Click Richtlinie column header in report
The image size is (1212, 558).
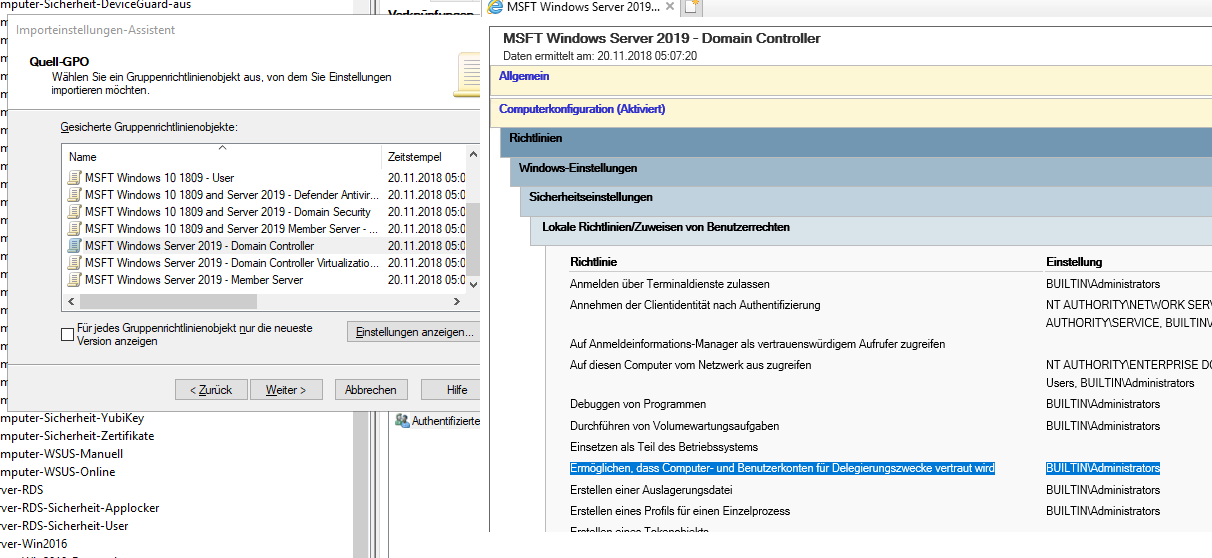[594, 262]
